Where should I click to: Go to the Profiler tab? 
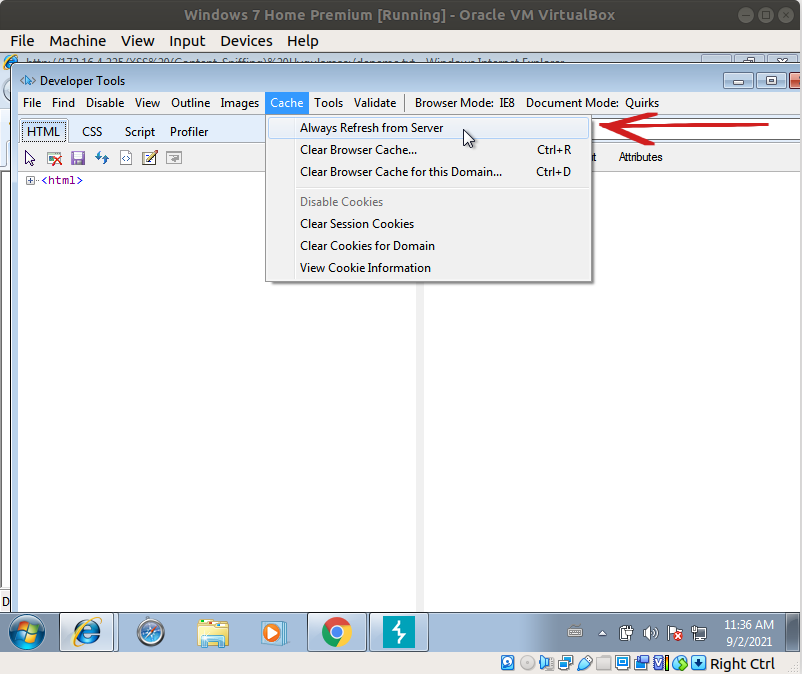pos(189,132)
